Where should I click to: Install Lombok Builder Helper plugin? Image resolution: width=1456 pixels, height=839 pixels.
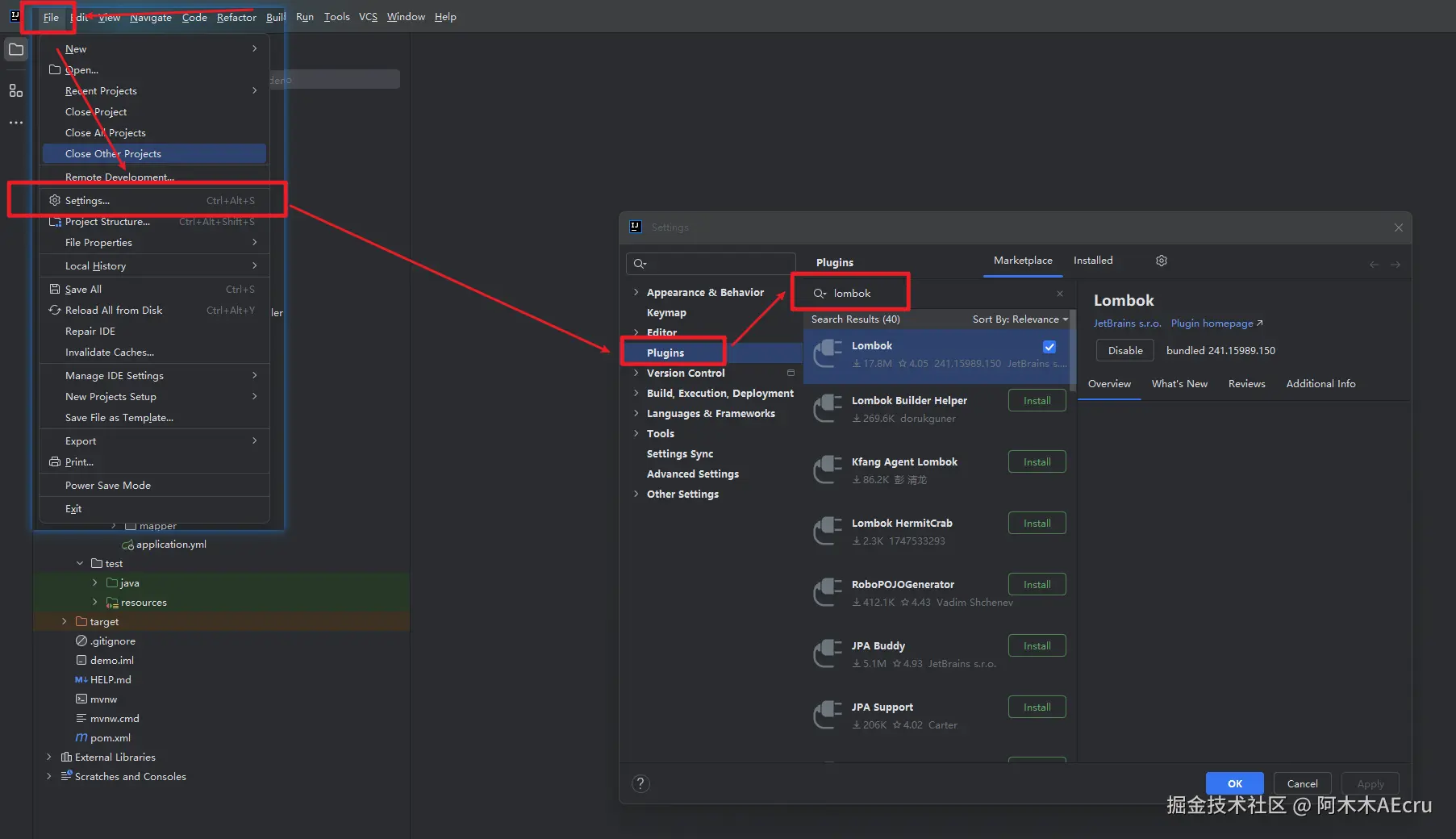[x=1037, y=401]
